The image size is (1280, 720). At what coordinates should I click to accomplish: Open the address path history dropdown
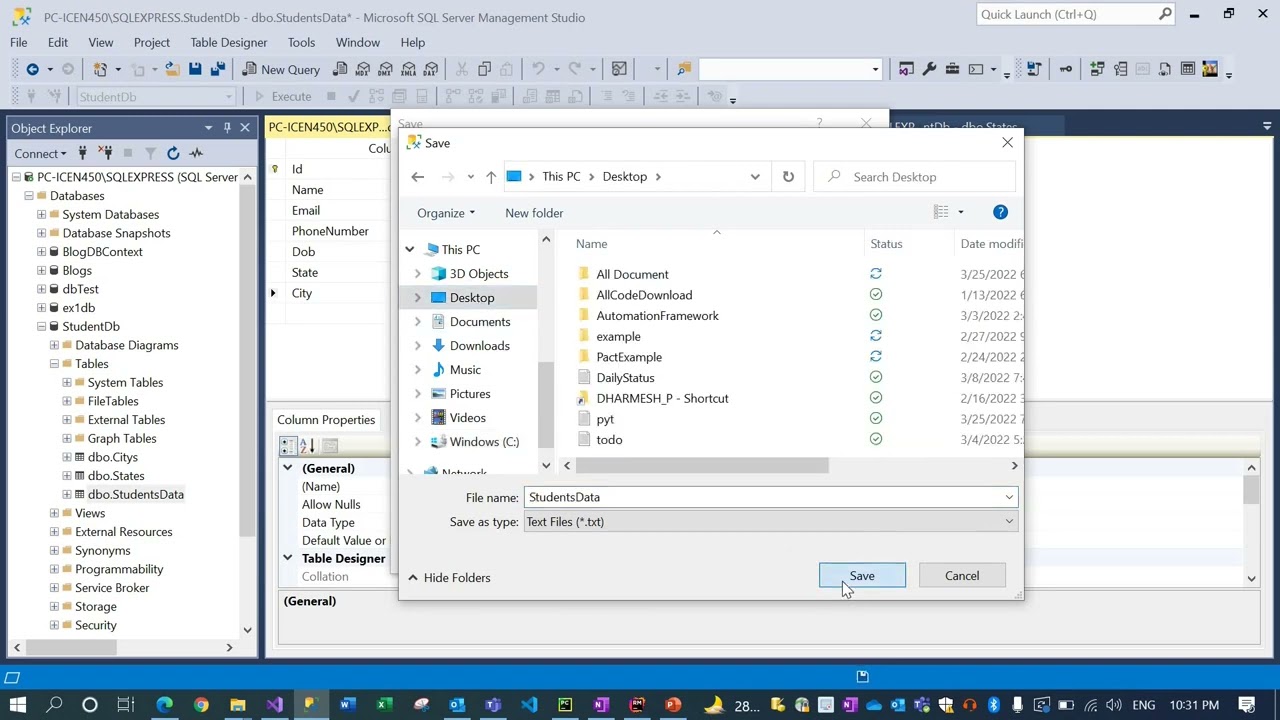tap(755, 177)
